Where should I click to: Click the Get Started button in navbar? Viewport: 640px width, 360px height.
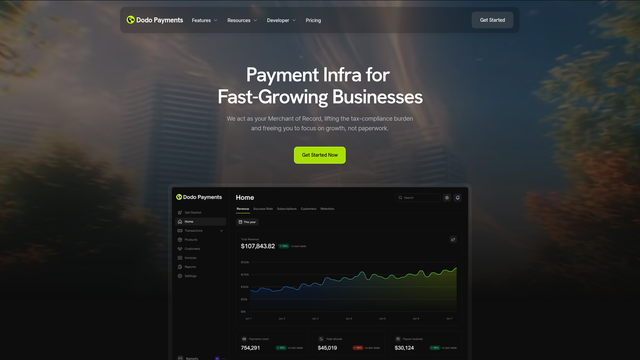pos(492,20)
